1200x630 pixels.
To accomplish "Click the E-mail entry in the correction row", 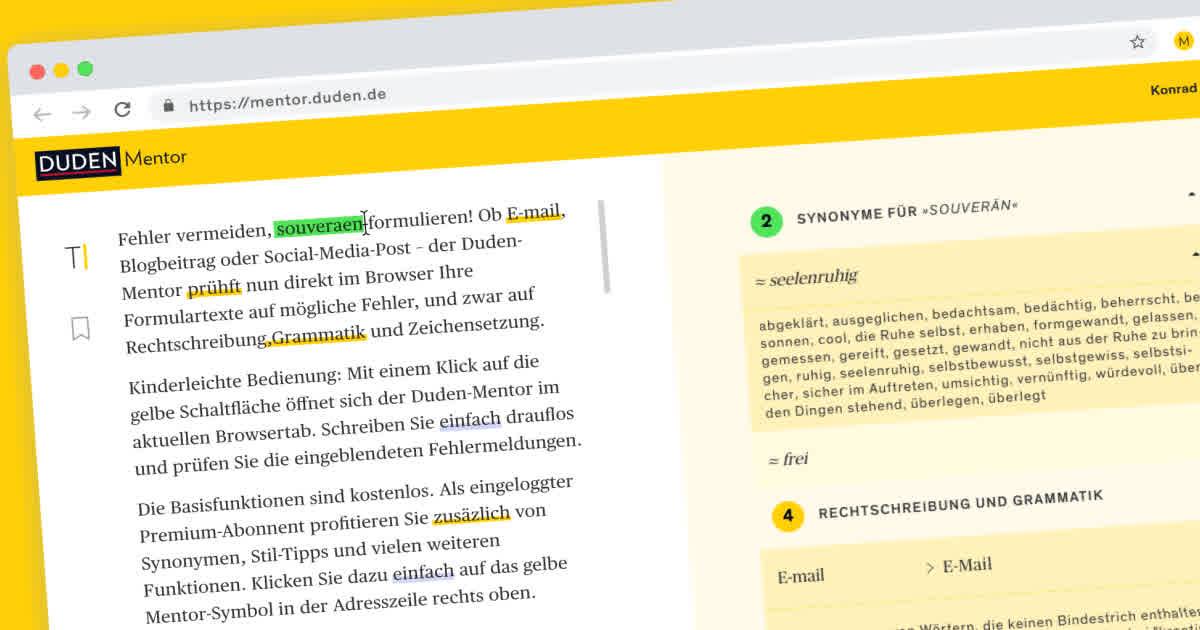I will point(801,577).
